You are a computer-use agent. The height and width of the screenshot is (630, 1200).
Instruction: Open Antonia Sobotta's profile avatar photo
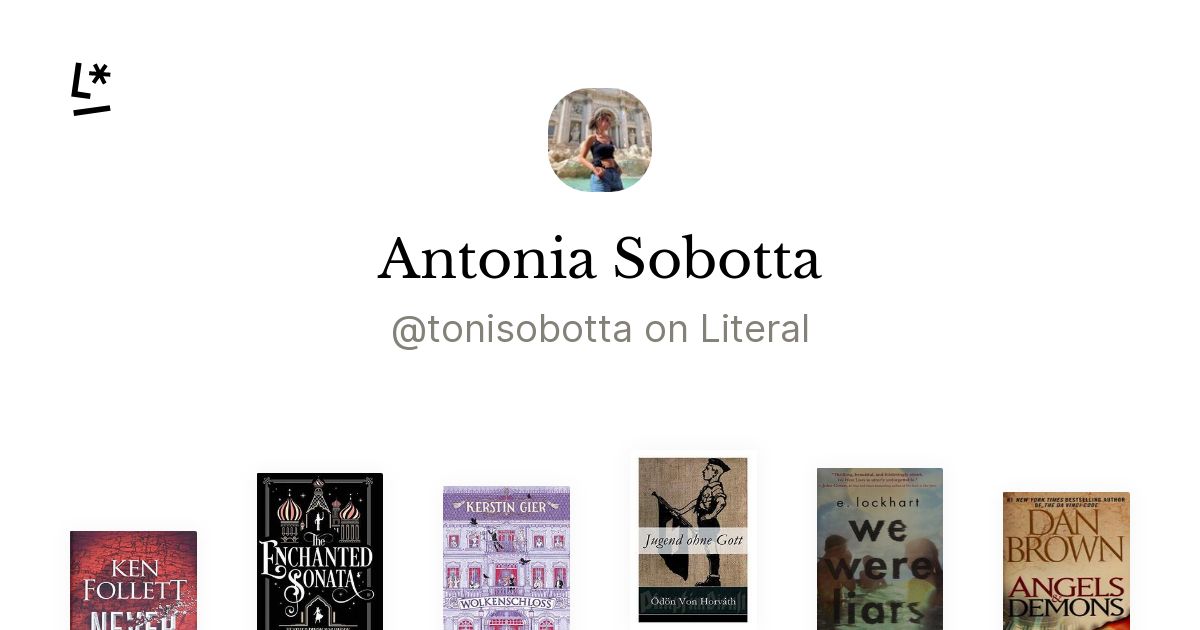(600, 140)
